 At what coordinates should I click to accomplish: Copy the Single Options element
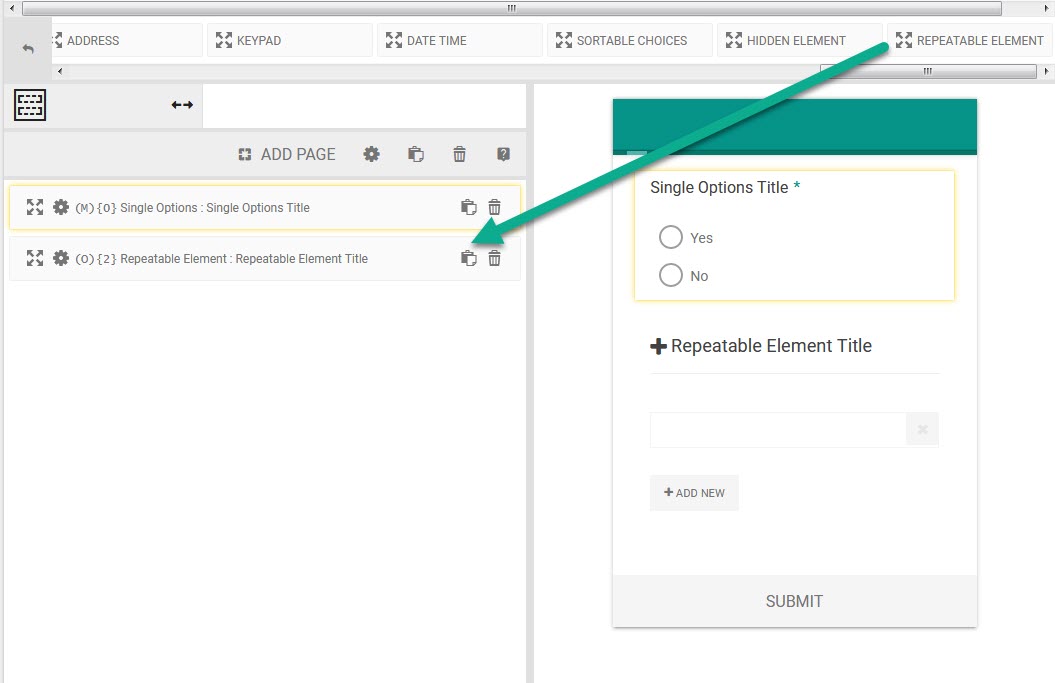tap(469, 207)
